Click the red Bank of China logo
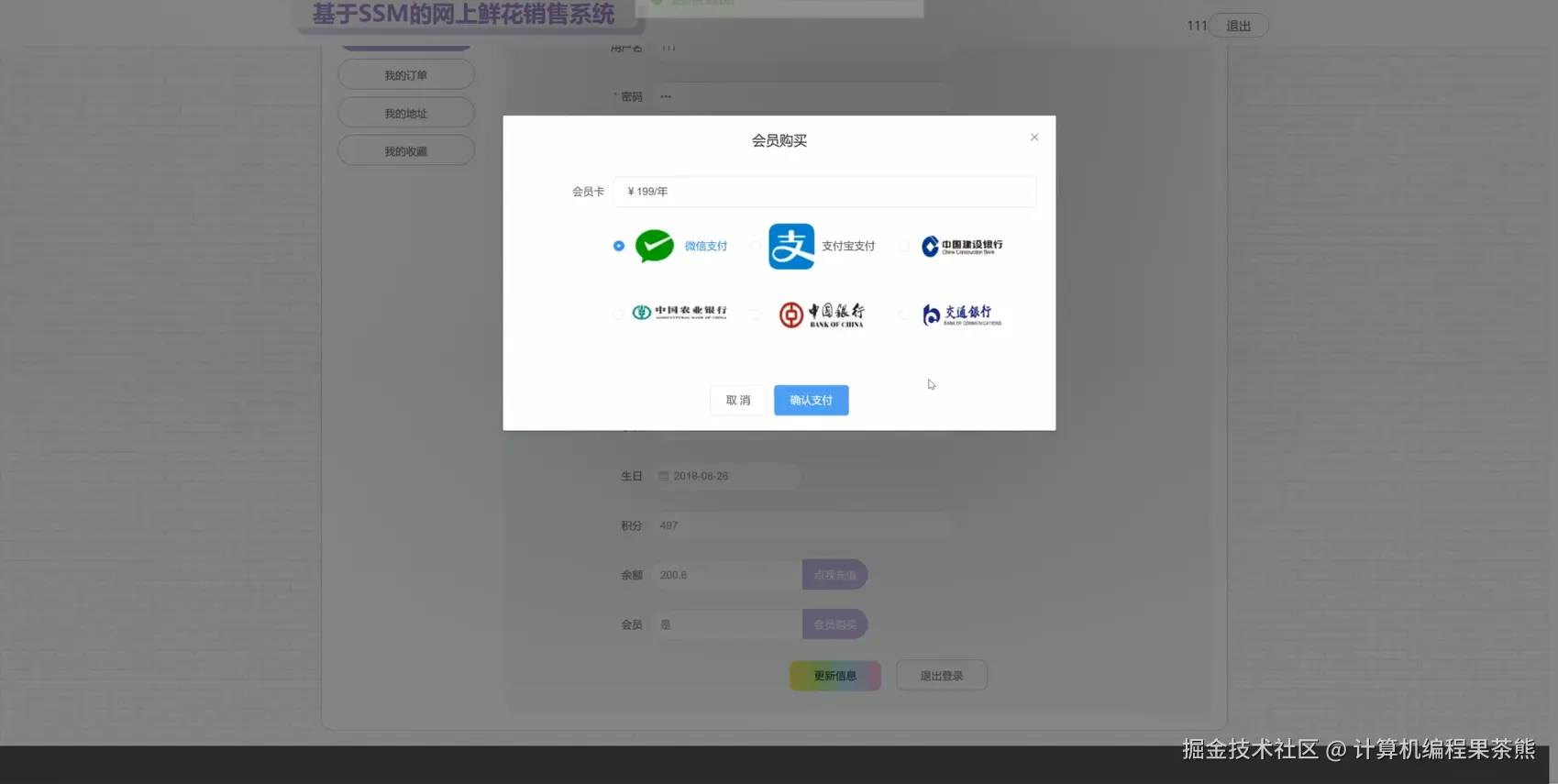Viewport: 1558px width, 784px height. pyautogui.click(x=822, y=315)
